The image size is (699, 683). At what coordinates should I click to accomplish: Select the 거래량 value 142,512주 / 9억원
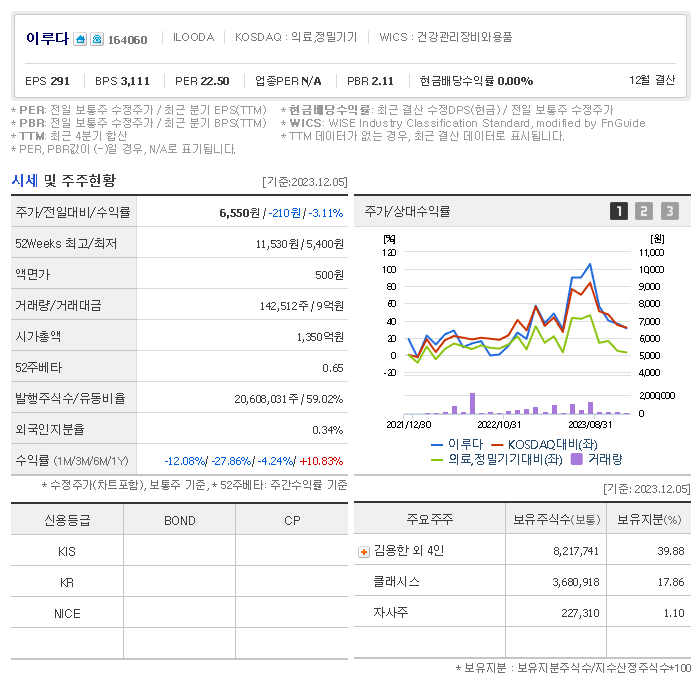[x=302, y=306]
